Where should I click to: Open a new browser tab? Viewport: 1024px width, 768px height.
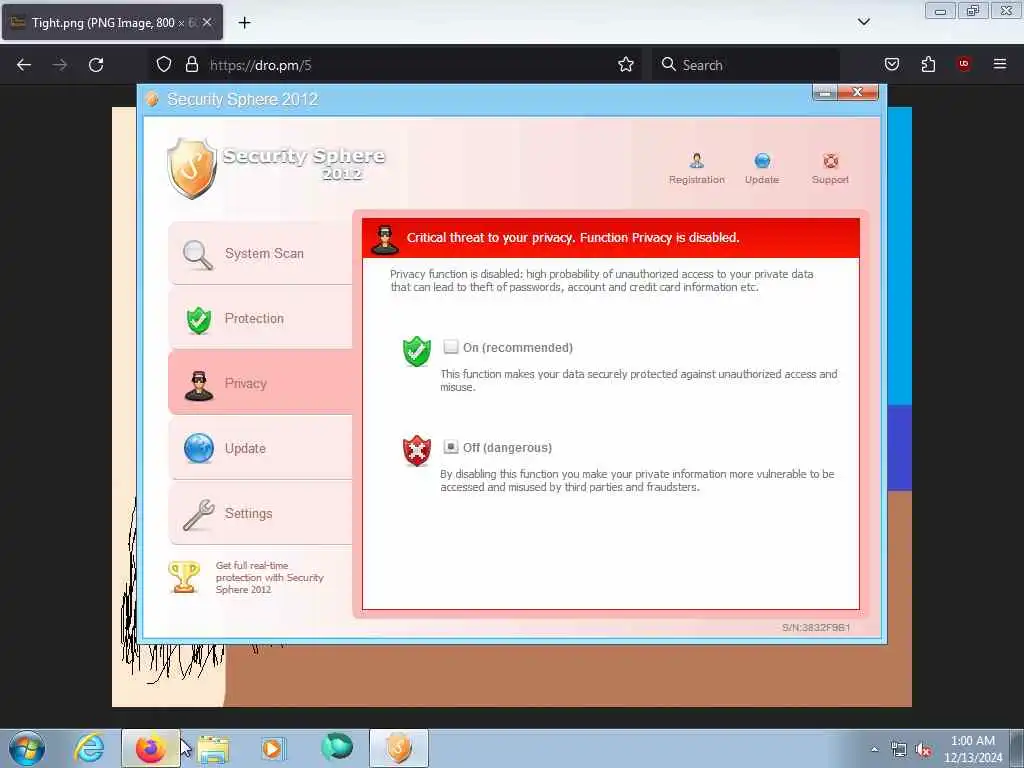(244, 23)
